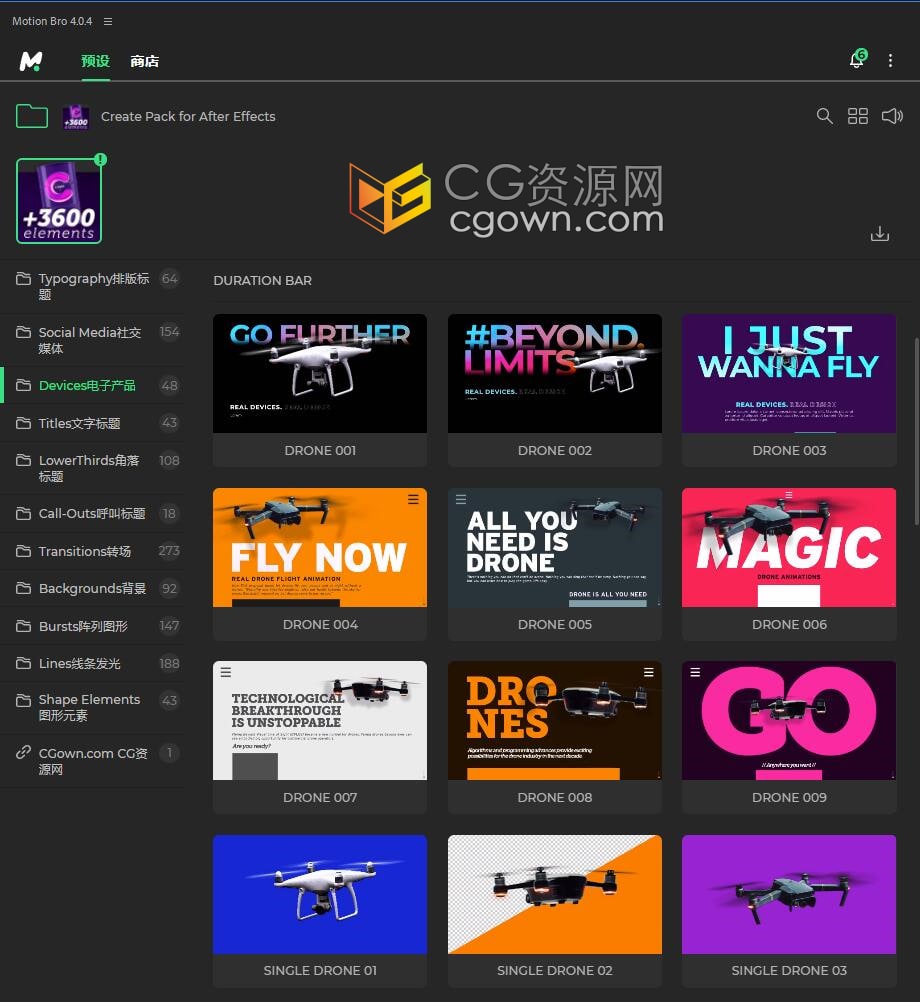Open LowerThirds角落标题 category
The width and height of the screenshot is (920, 1002).
tap(93, 468)
